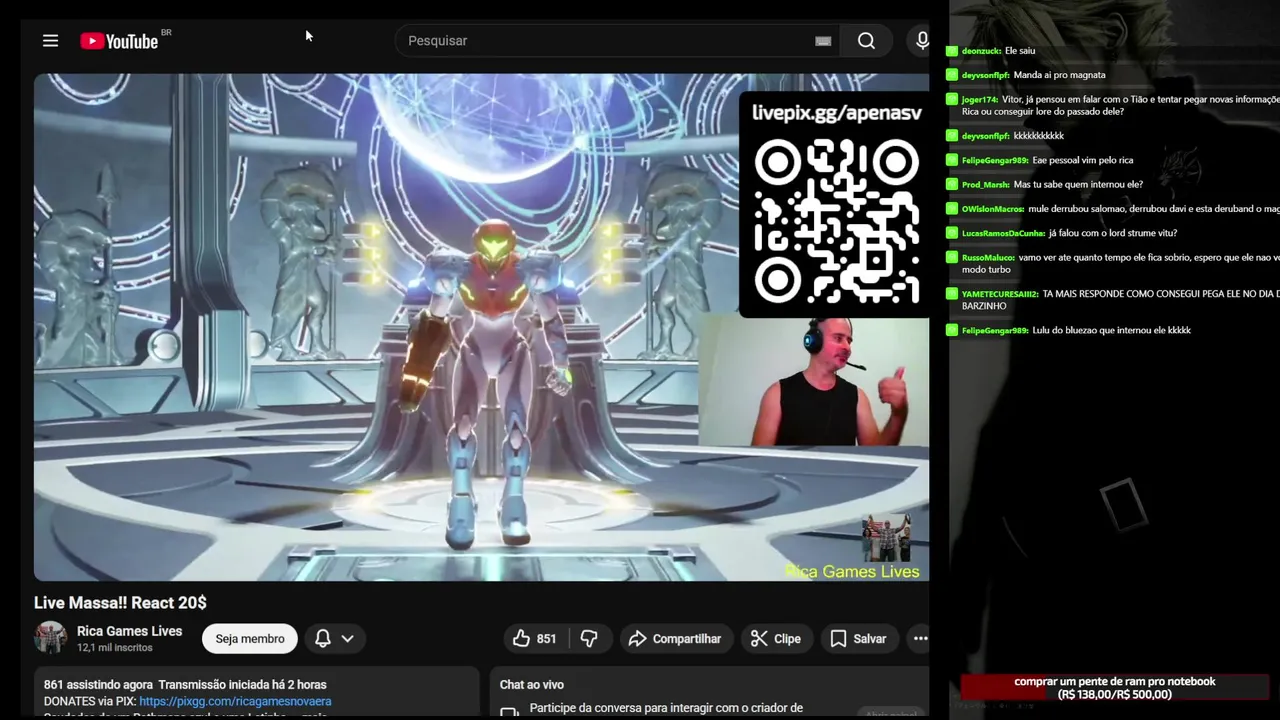Screen dimensions: 1280x720
Task: Open the three-dot more actions menu
Action: pos(920,639)
